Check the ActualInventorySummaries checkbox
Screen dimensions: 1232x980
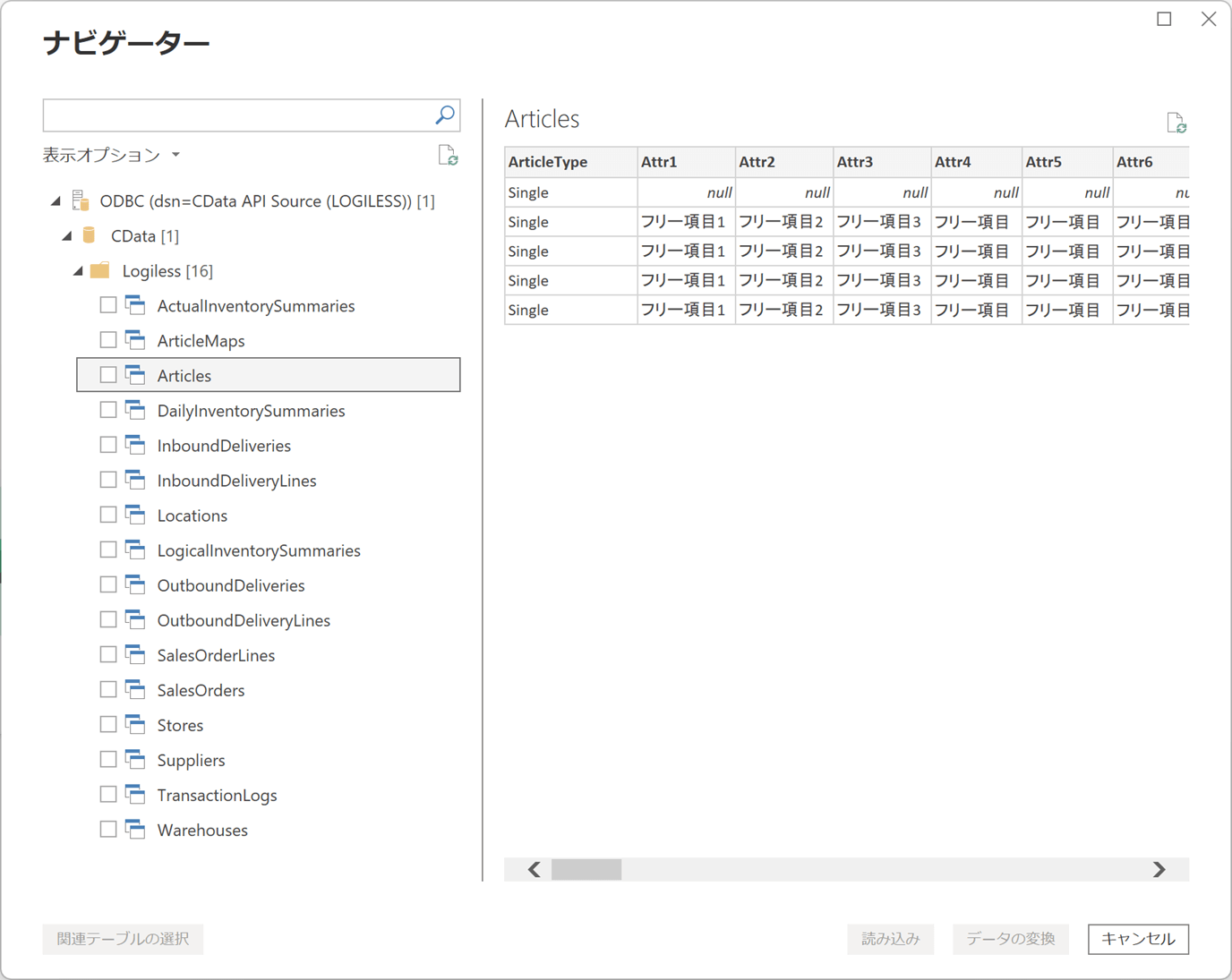[x=108, y=305]
